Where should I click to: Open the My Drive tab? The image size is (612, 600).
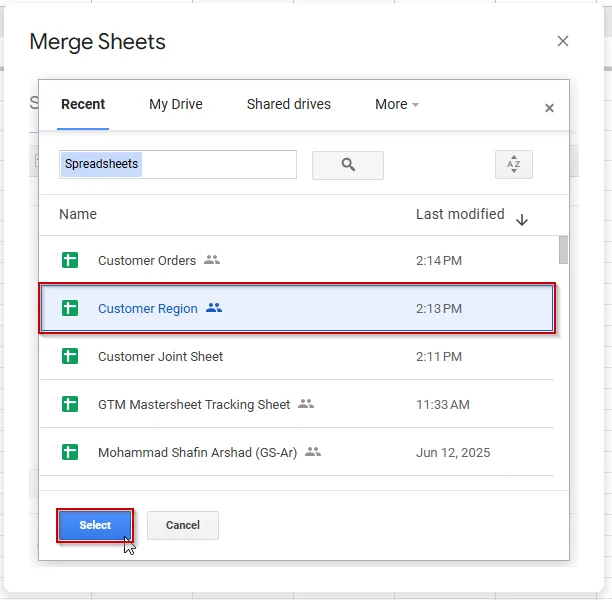point(176,104)
